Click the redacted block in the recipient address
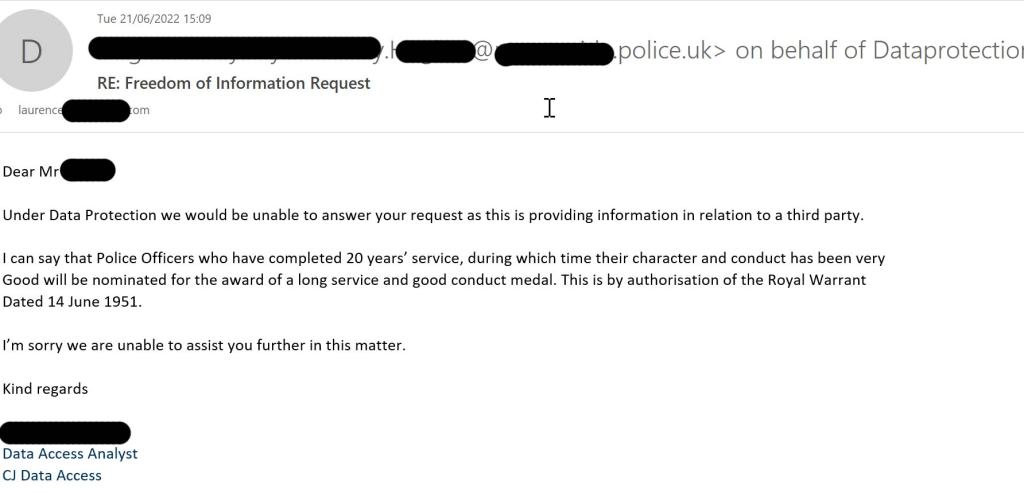 click(96, 110)
